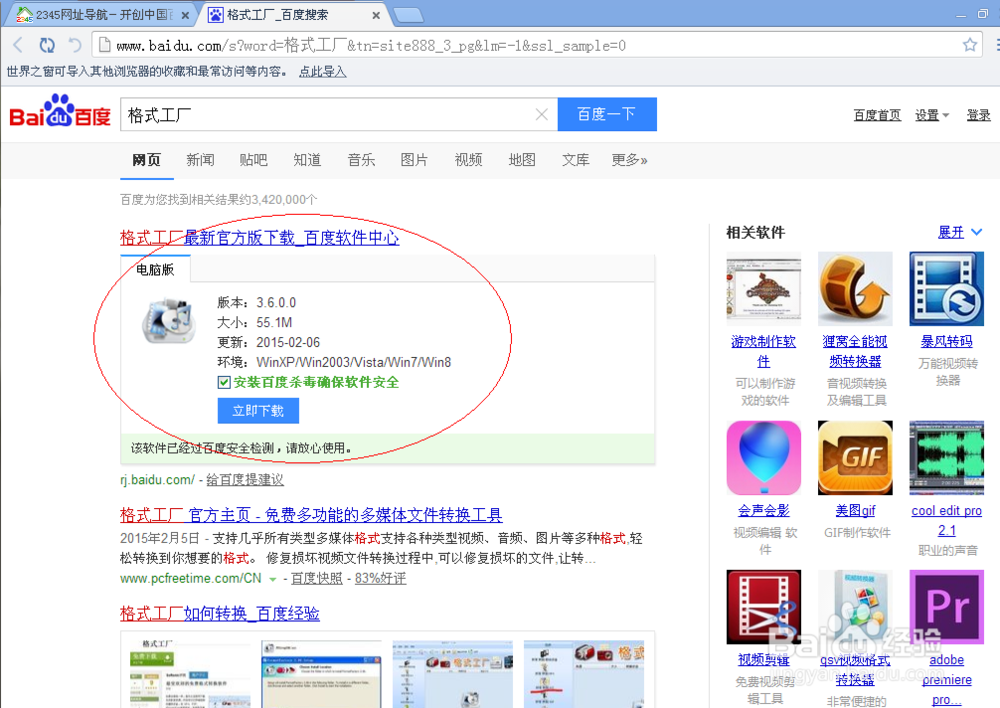Click 点此导入 bookmarks import link
This screenshot has width=1000, height=708.
[x=323, y=71]
